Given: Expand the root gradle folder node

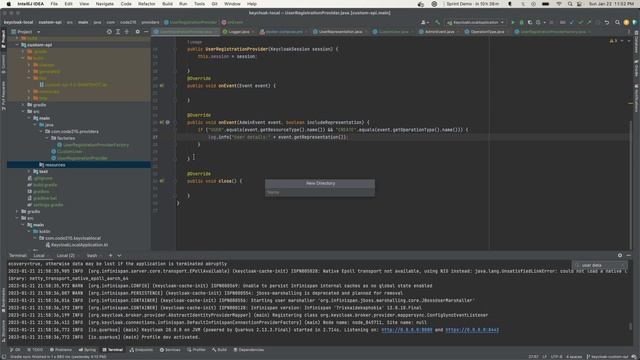Looking at the screenshot, I should (17, 211).
